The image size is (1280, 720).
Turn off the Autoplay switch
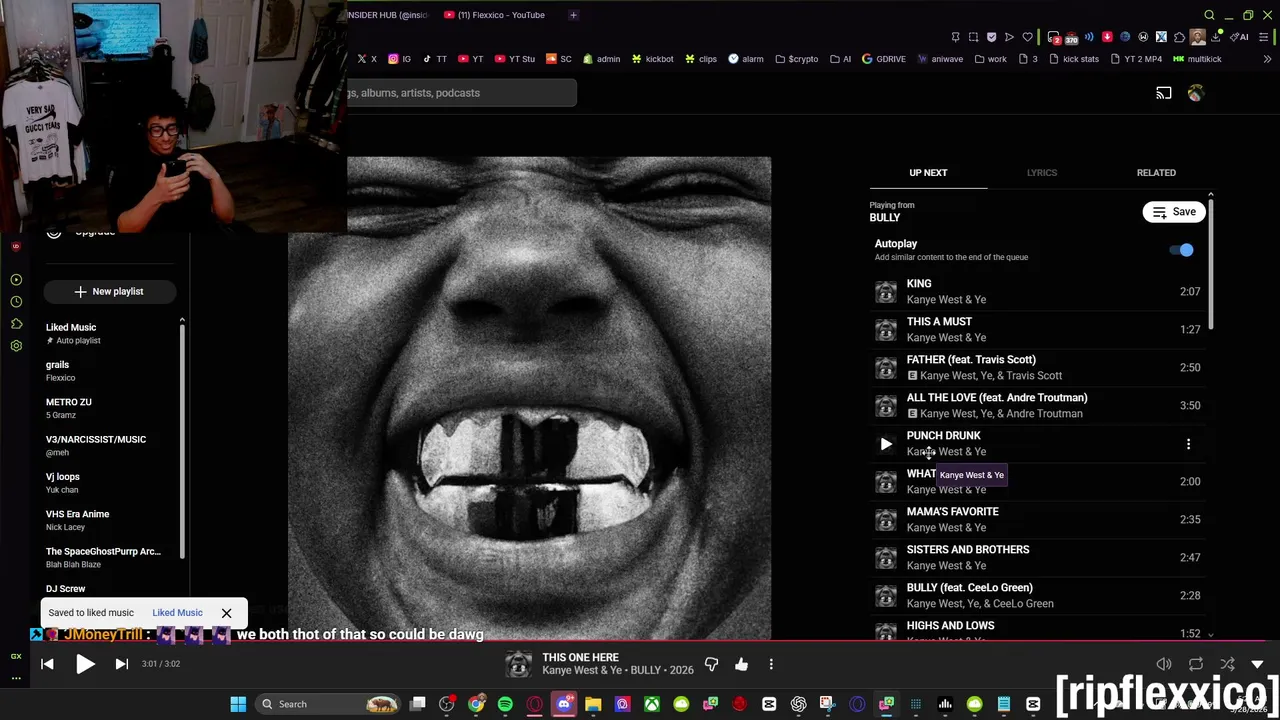[1182, 250]
